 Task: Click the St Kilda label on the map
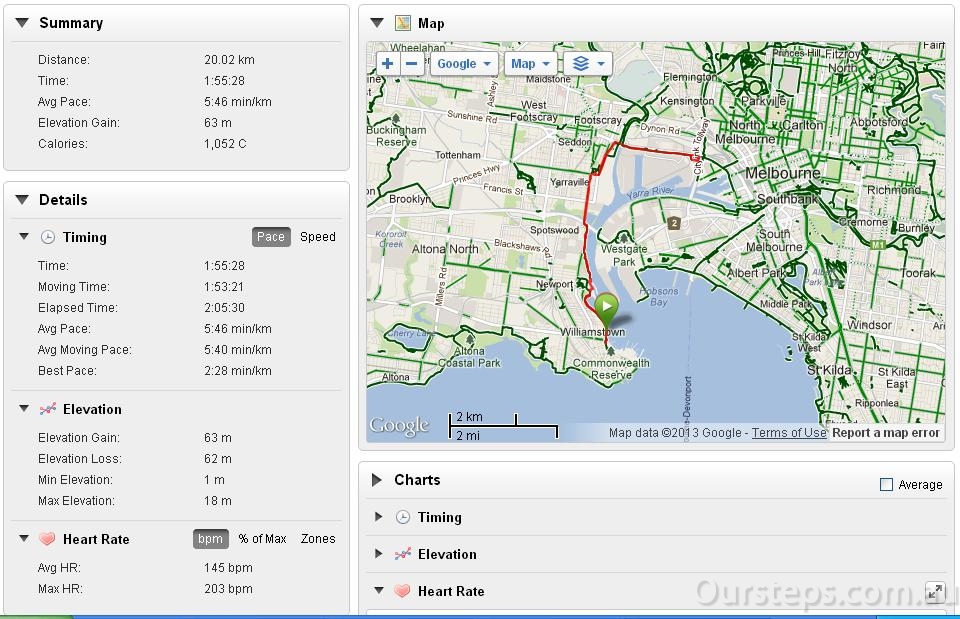[x=829, y=370]
